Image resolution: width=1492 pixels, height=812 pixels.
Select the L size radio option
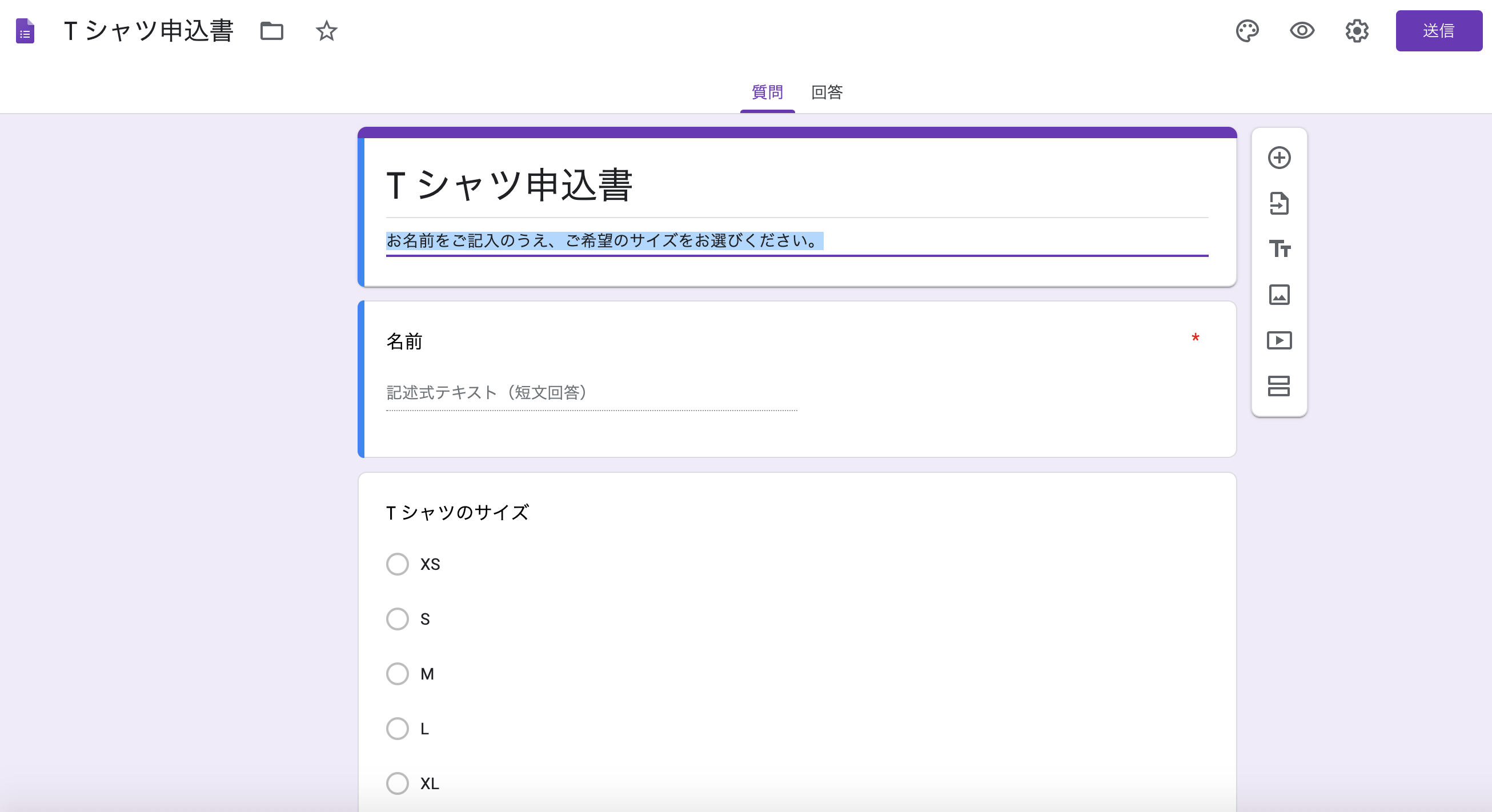[398, 729]
